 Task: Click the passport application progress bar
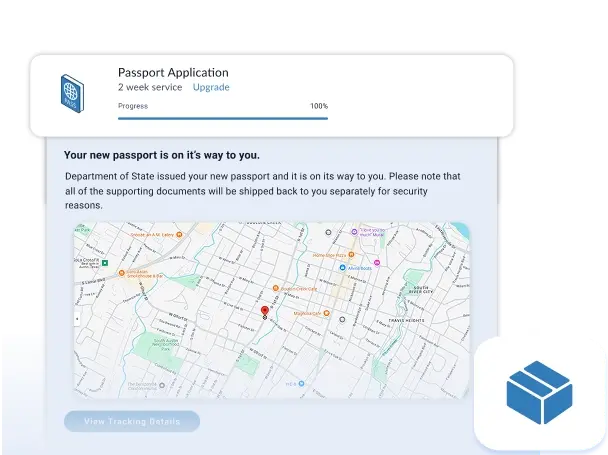pos(222,118)
